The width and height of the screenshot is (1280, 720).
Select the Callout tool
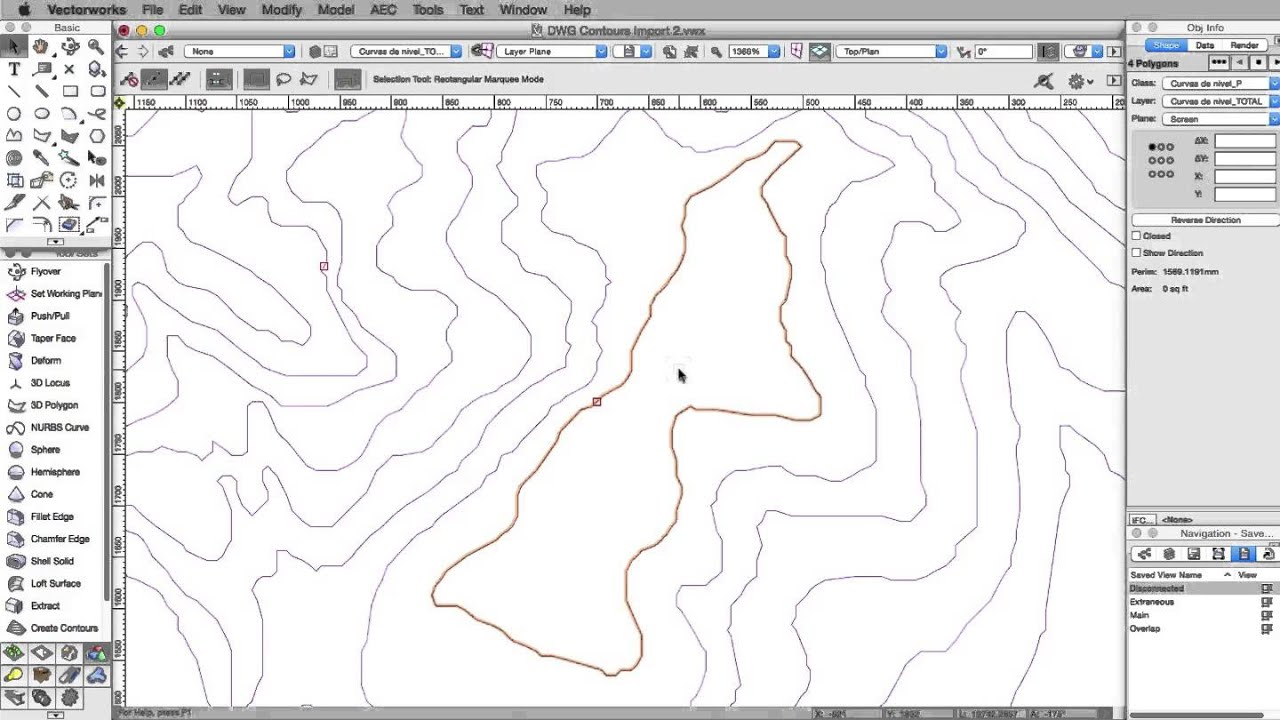click(x=41, y=69)
